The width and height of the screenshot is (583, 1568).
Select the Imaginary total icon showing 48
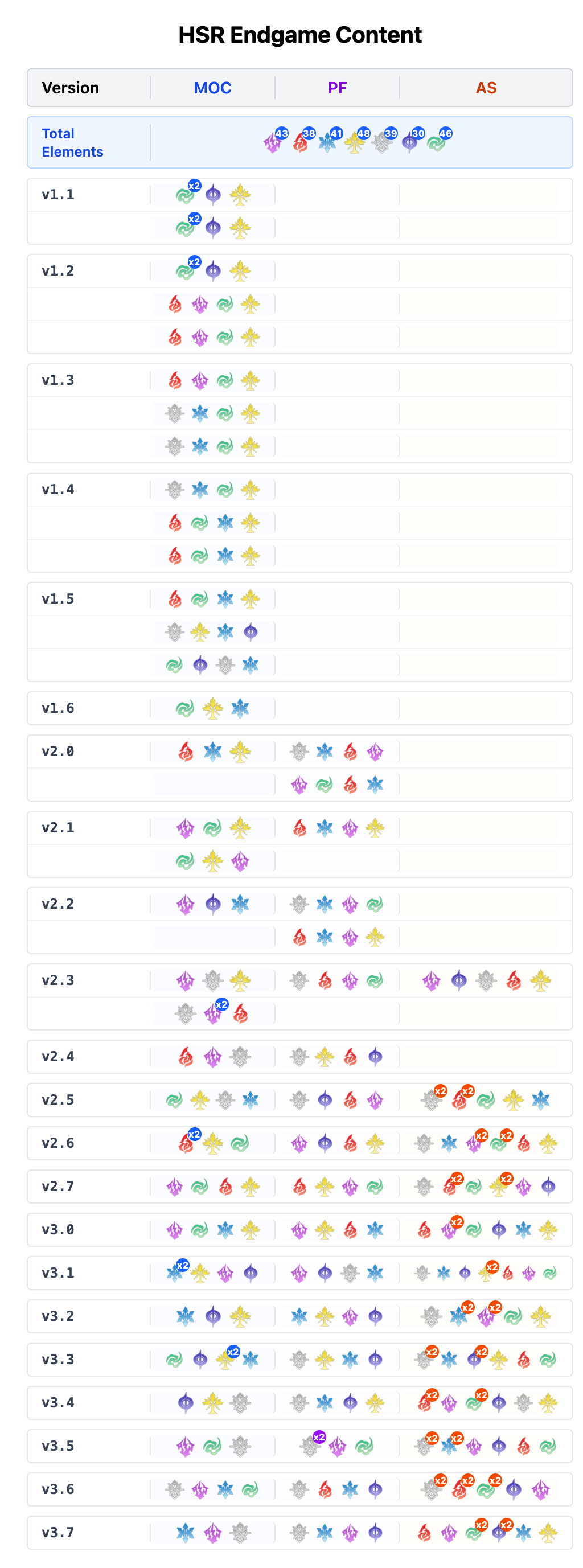click(354, 143)
